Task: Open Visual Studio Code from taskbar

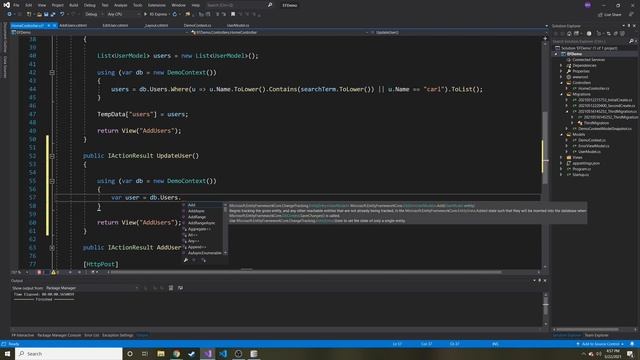Action: 223,353
